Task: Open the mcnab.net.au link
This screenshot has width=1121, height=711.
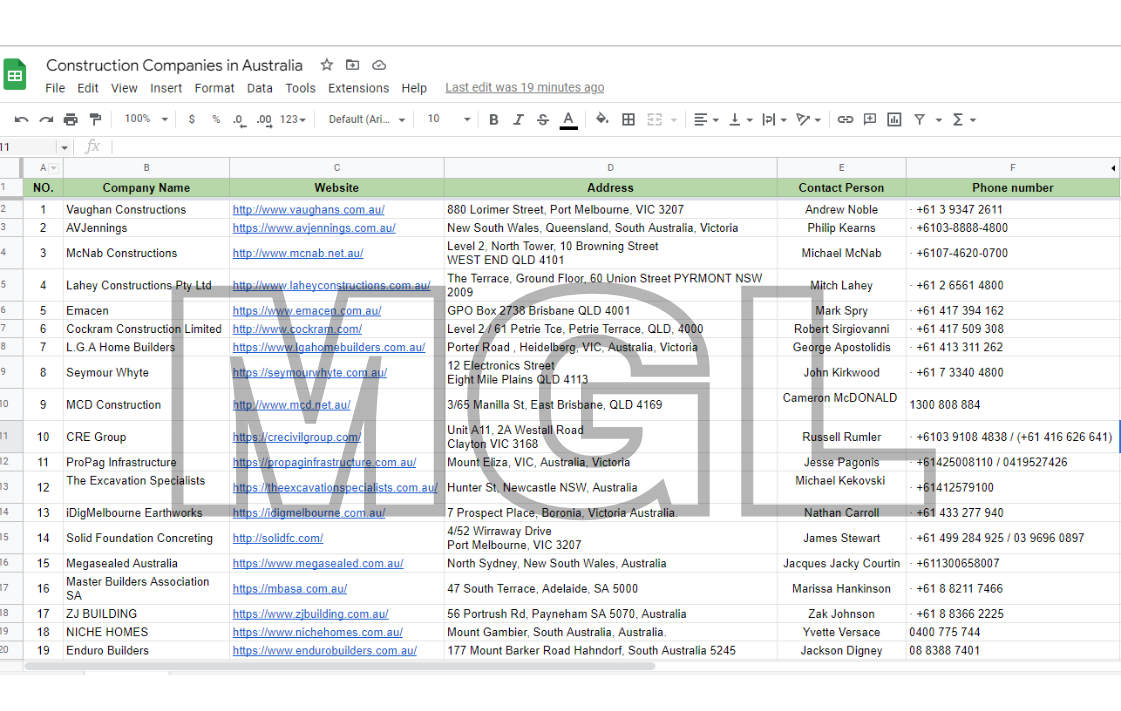Action: (x=298, y=253)
